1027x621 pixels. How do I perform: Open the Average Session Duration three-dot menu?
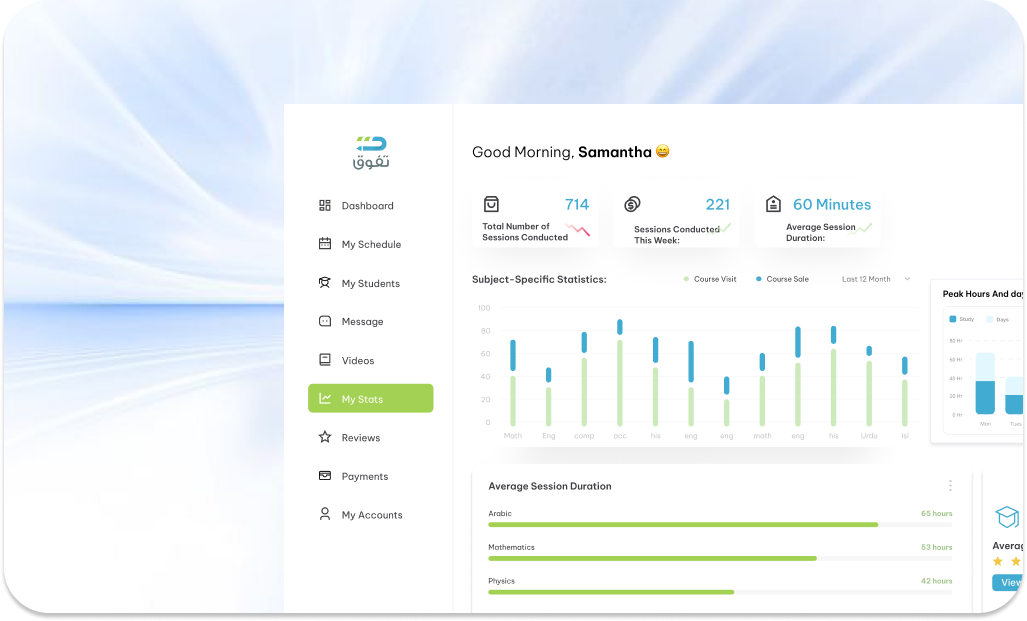(x=950, y=486)
